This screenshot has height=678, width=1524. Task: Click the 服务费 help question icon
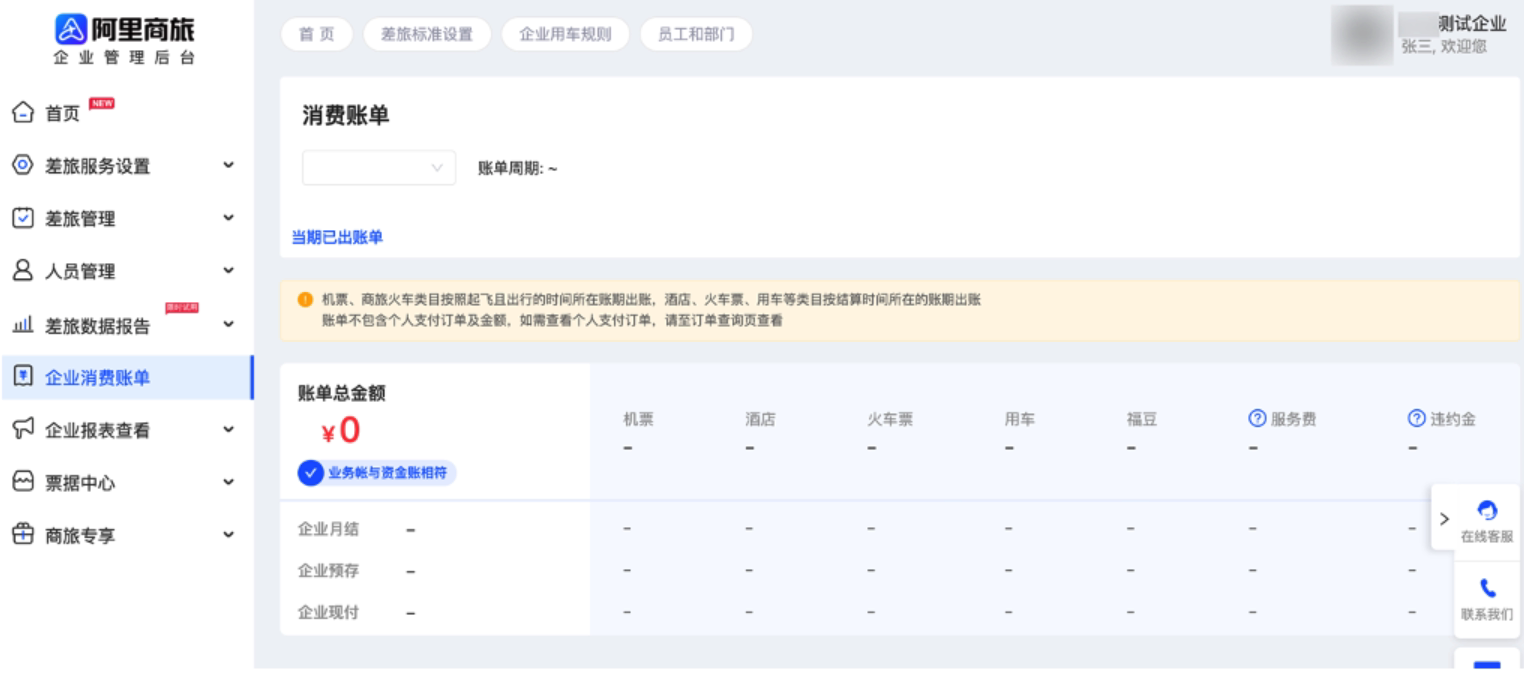click(1258, 420)
